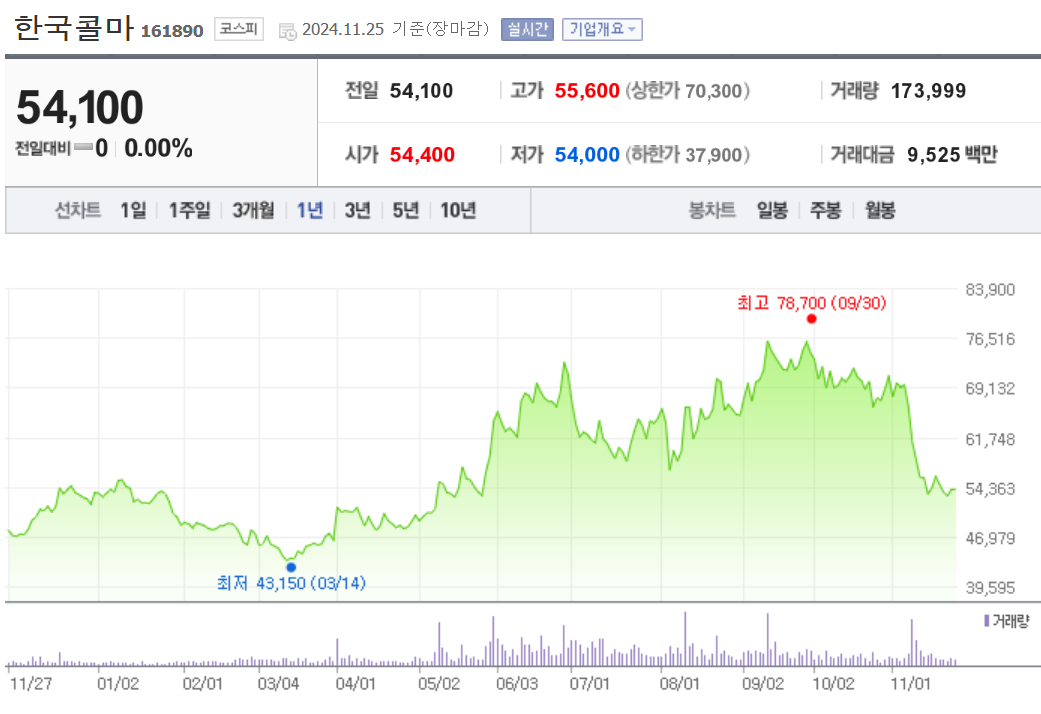Click the 시가 value 54,400
This screenshot has width=1041, height=714.
click(x=422, y=155)
